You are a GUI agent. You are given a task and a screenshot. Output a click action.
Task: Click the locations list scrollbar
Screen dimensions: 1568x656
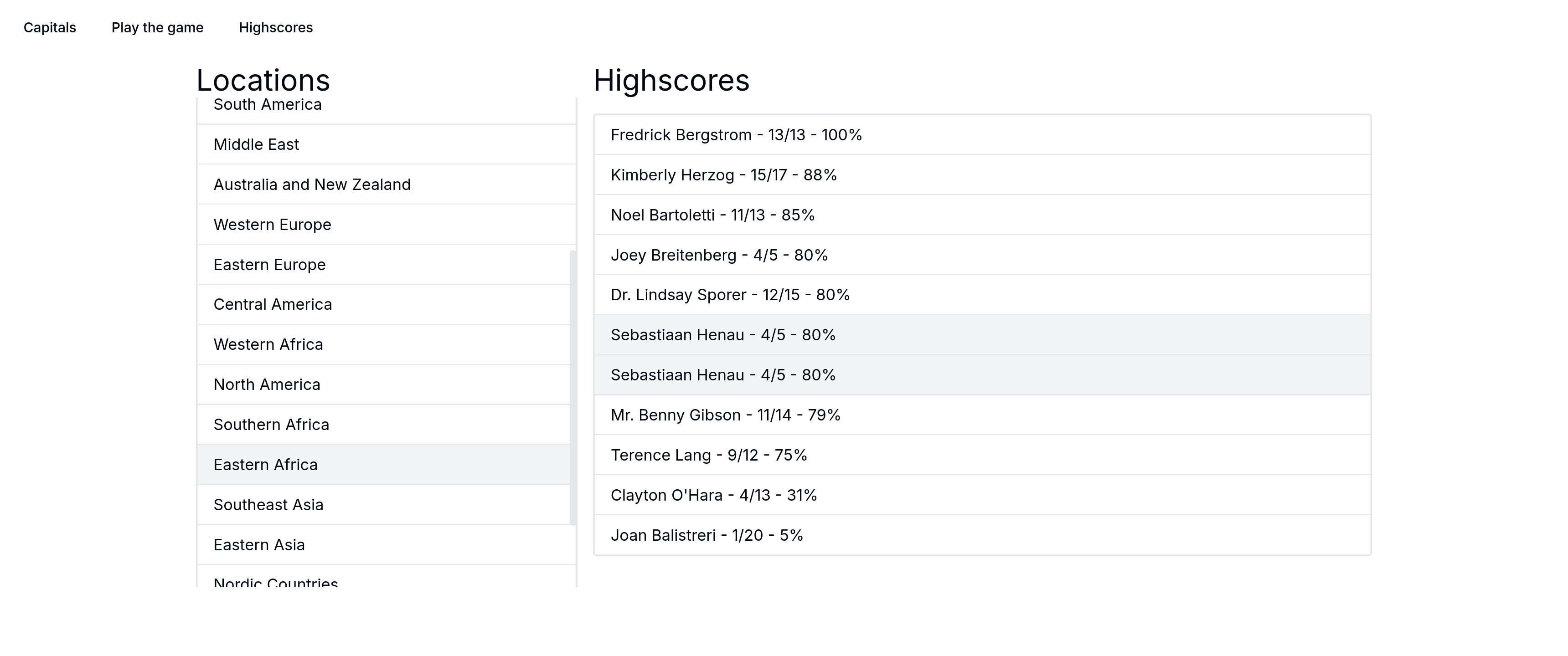pyautogui.click(x=573, y=387)
